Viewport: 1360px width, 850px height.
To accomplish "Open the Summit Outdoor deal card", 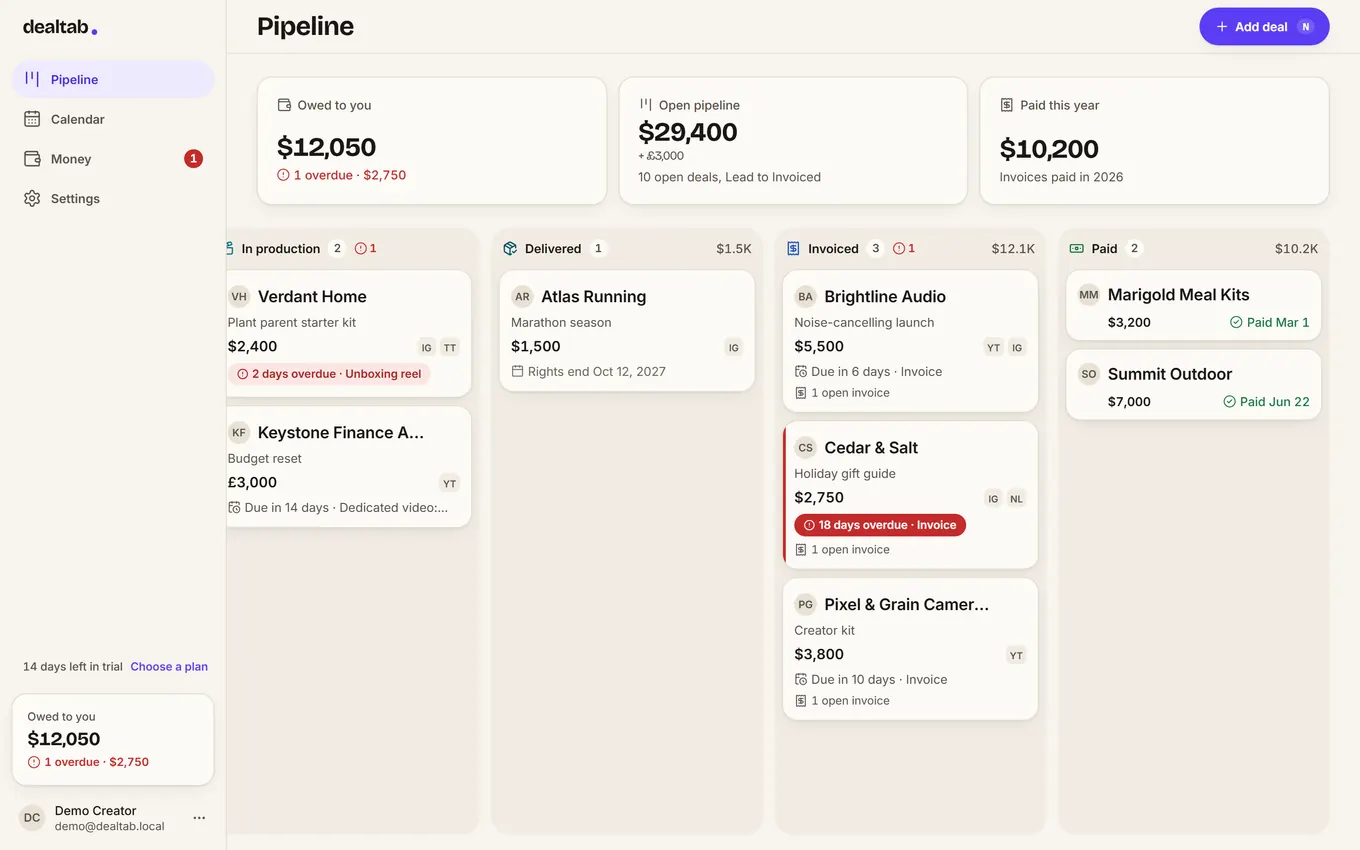I will coord(1194,385).
